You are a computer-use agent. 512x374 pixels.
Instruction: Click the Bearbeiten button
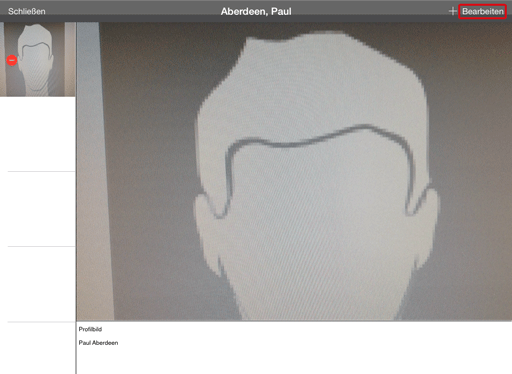tap(482, 11)
